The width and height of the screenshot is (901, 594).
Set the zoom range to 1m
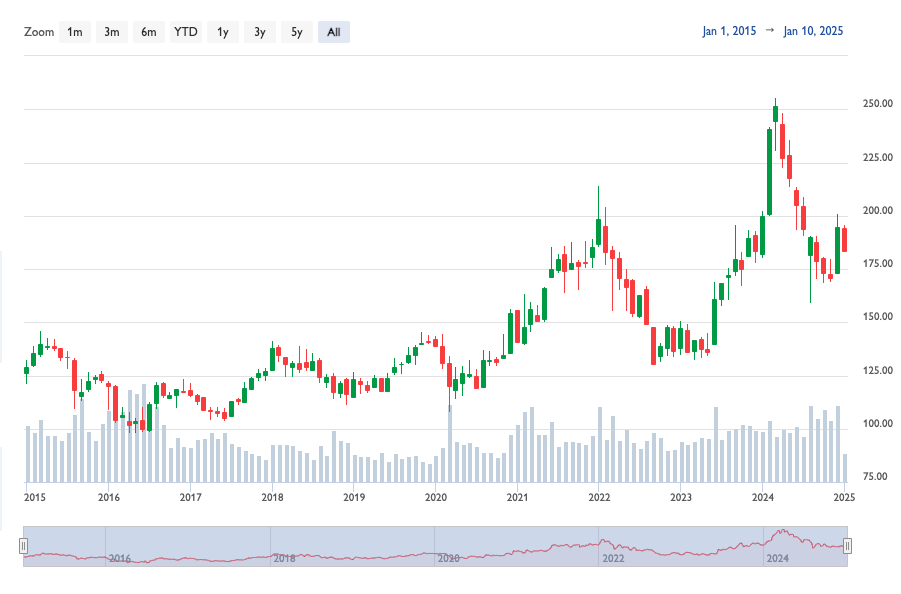pyautogui.click(x=75, y=32)
